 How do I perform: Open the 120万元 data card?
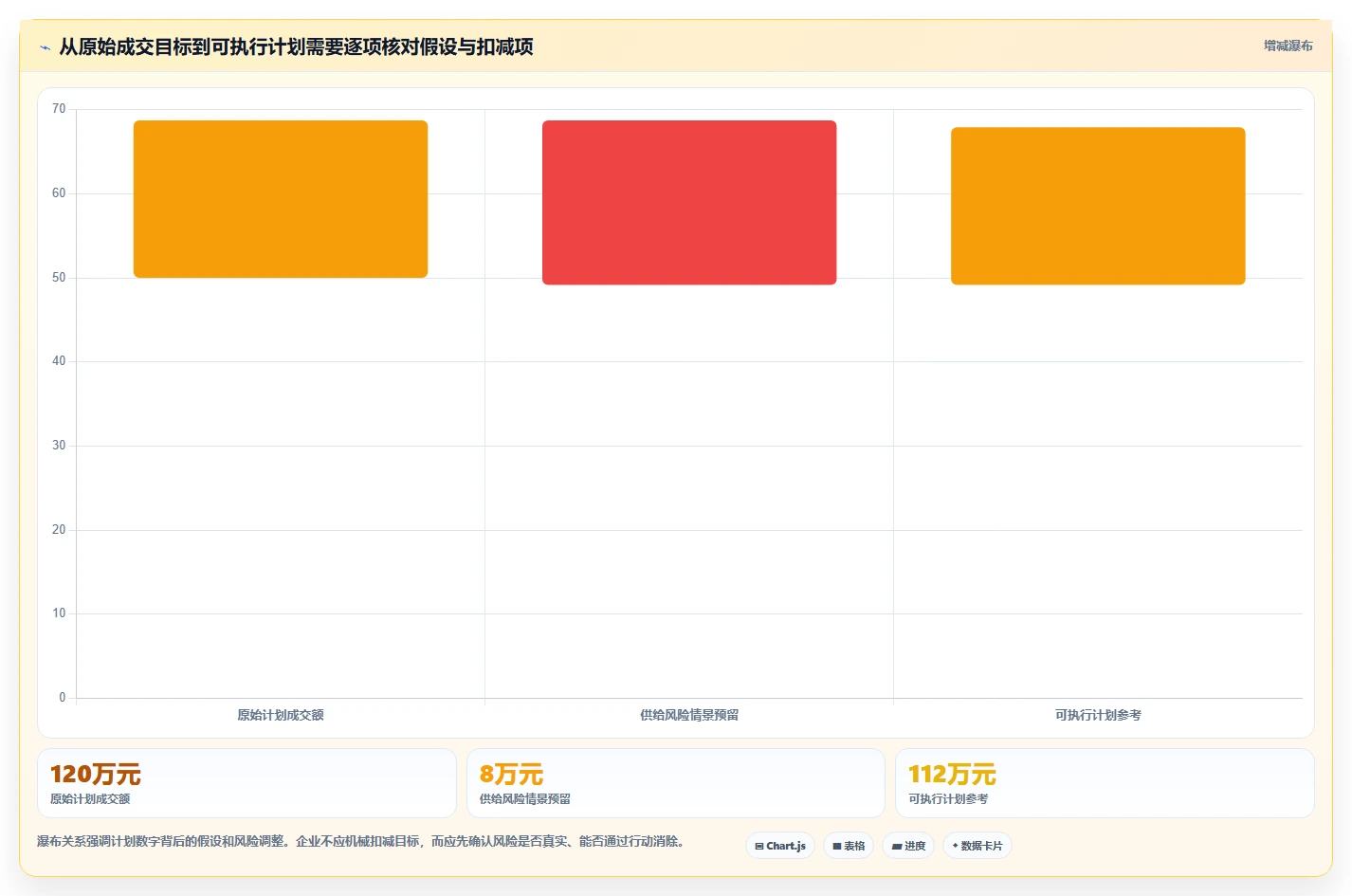pyautogui.click(x=247, y=783)
